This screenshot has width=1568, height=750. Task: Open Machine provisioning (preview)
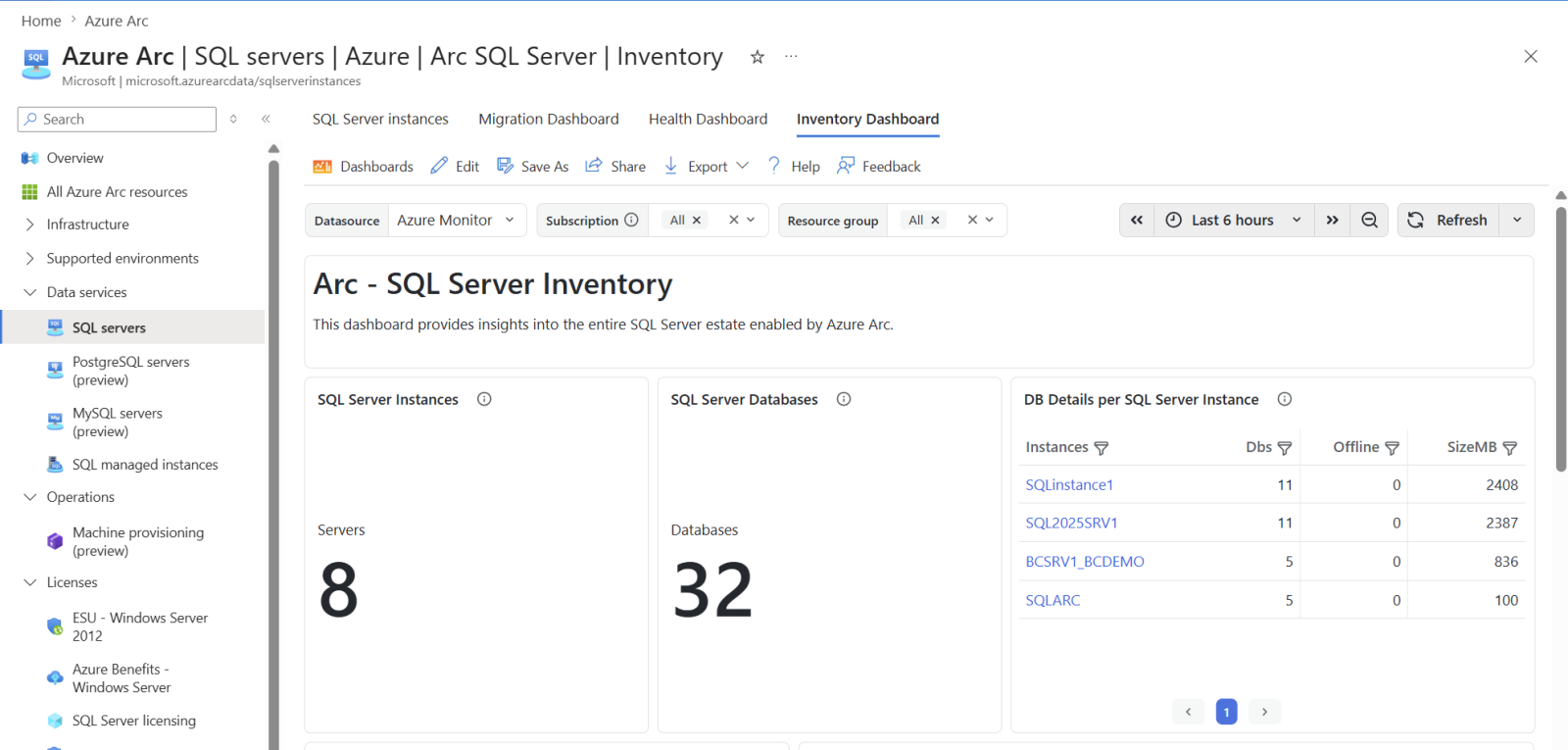(x=137, y=541)
